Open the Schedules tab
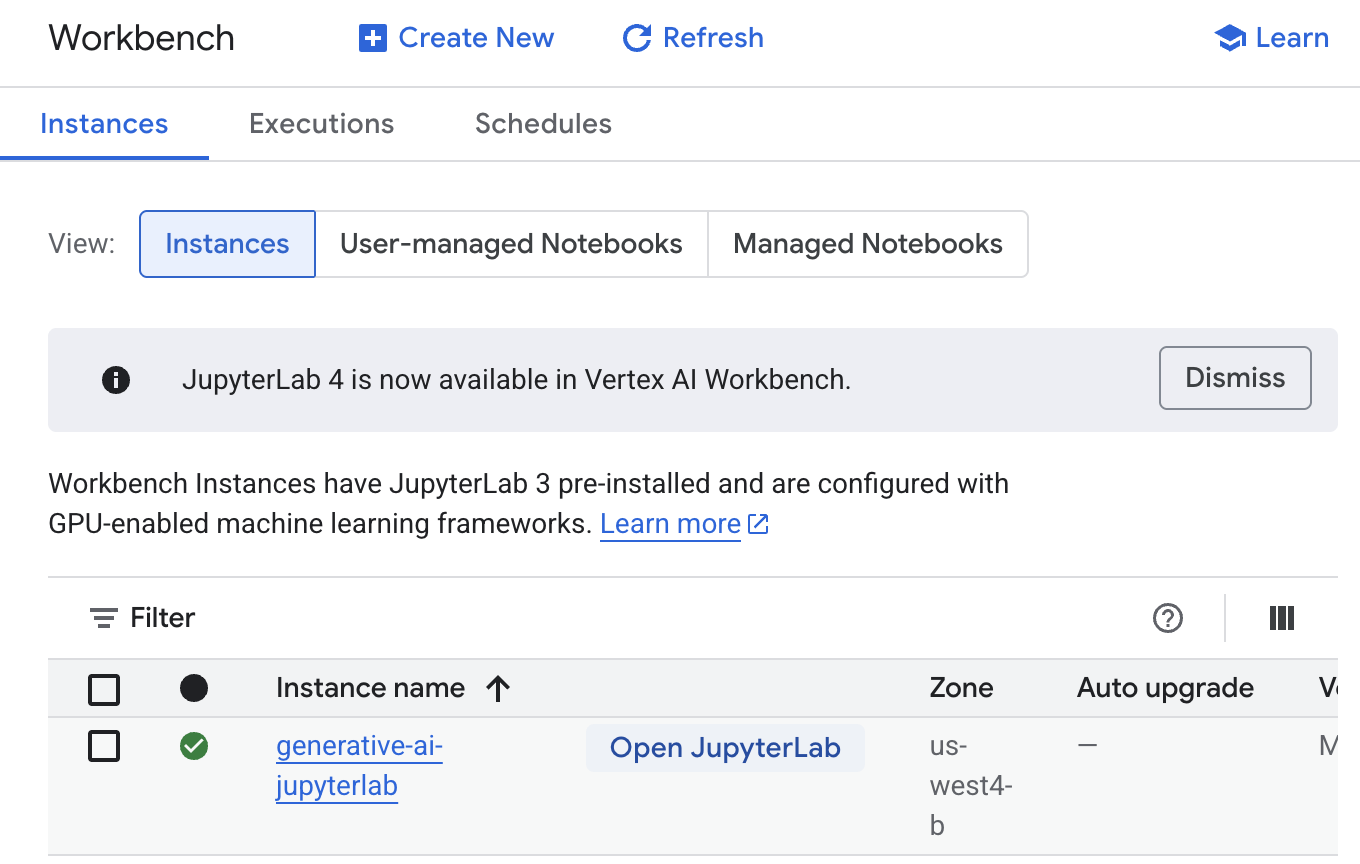Screen dimensions: 1360x864 pos(543,124)
